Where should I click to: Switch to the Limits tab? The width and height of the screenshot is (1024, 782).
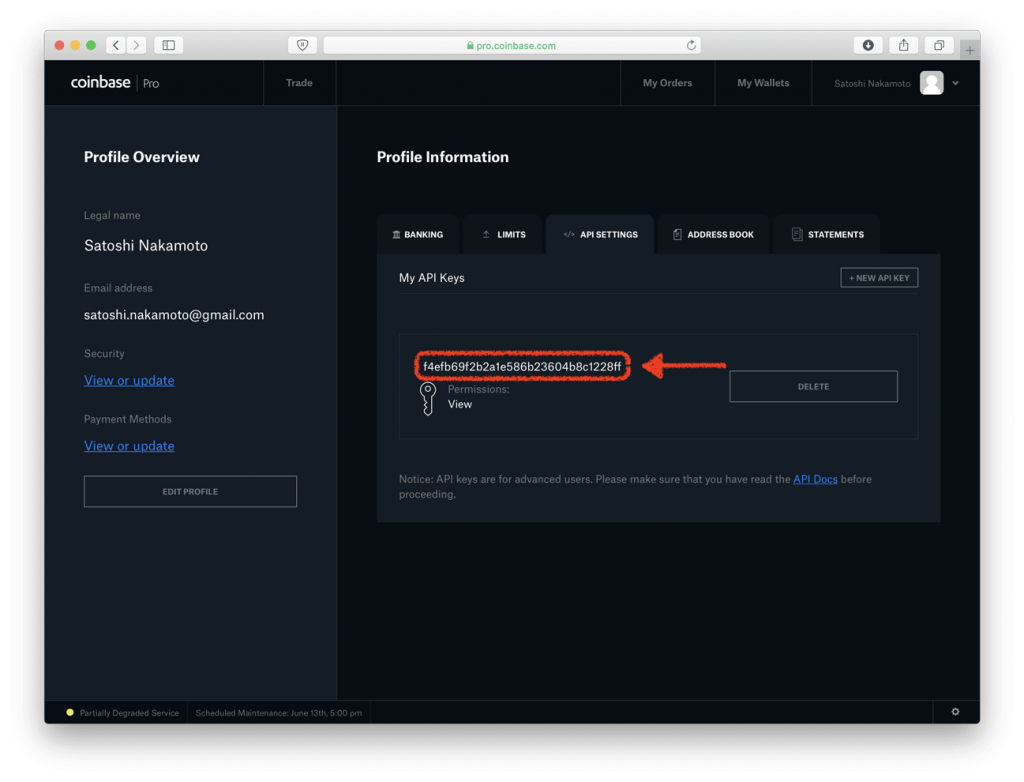click(504, 235)
